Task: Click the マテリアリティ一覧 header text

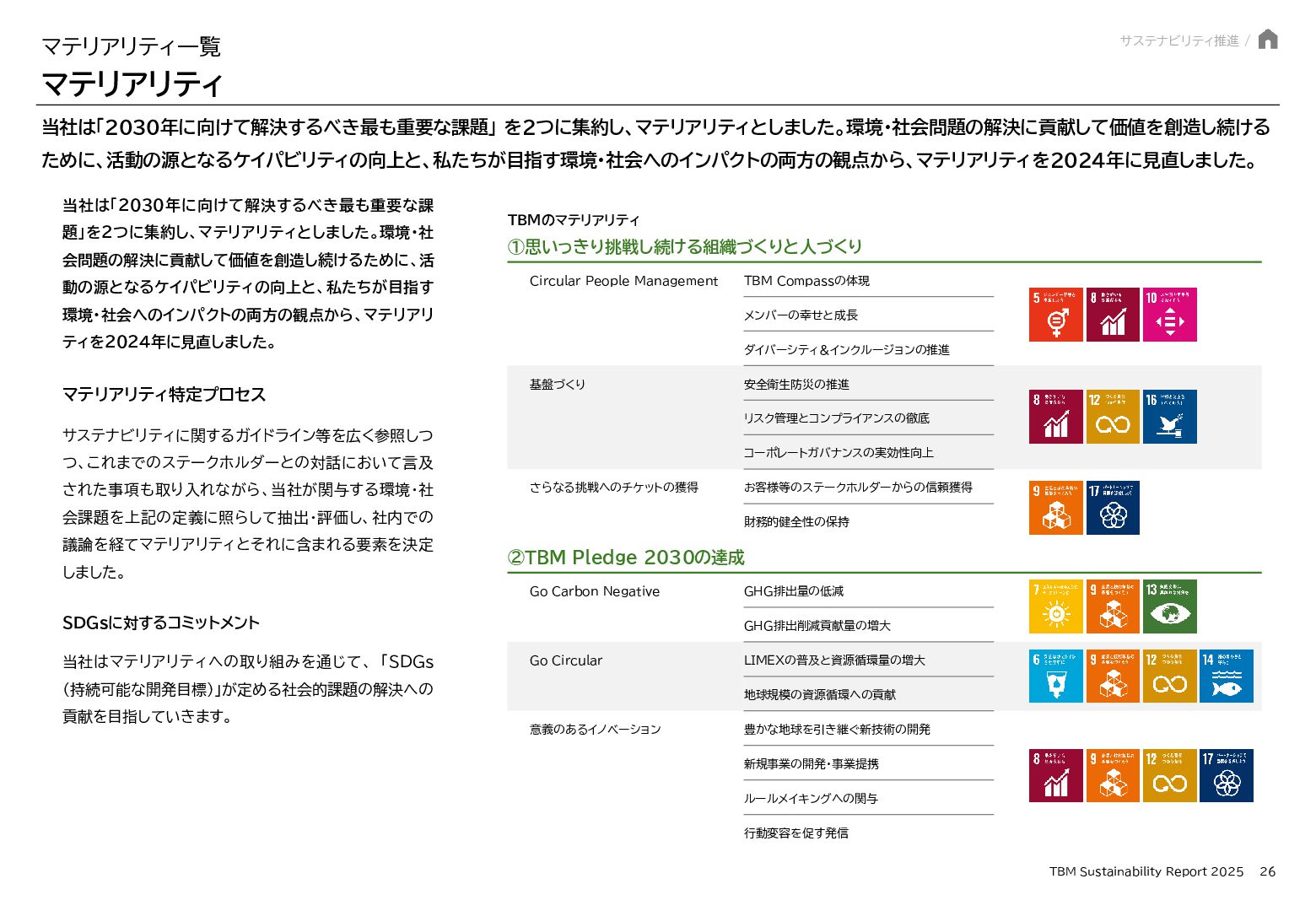Action: tap(132, 46)
